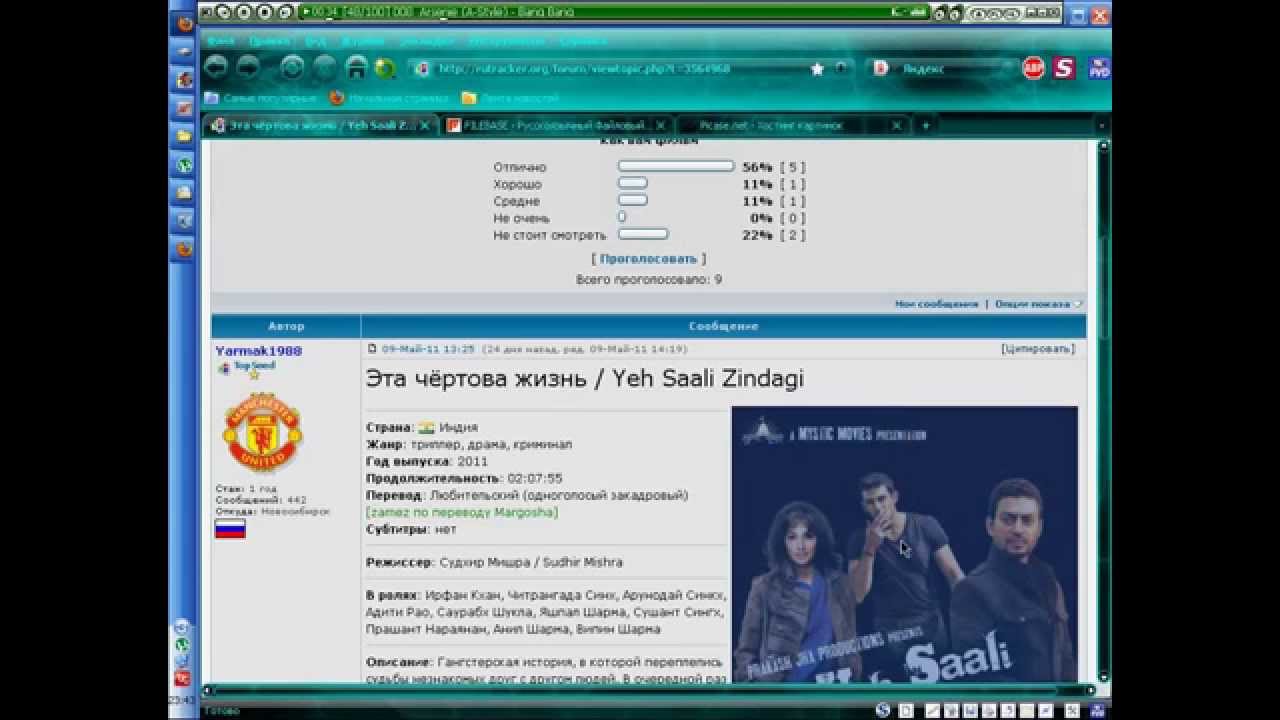Click the zamez по переводу Margosha text
Screen dimensions: 1280x720
[462, 512]
